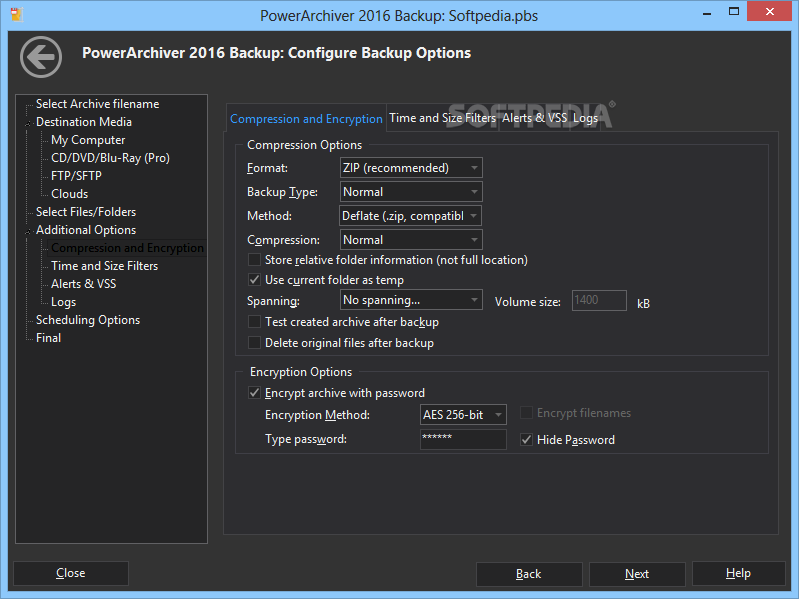Click the Volume size field
Viewport: 799px width, 599px height.
599,300
